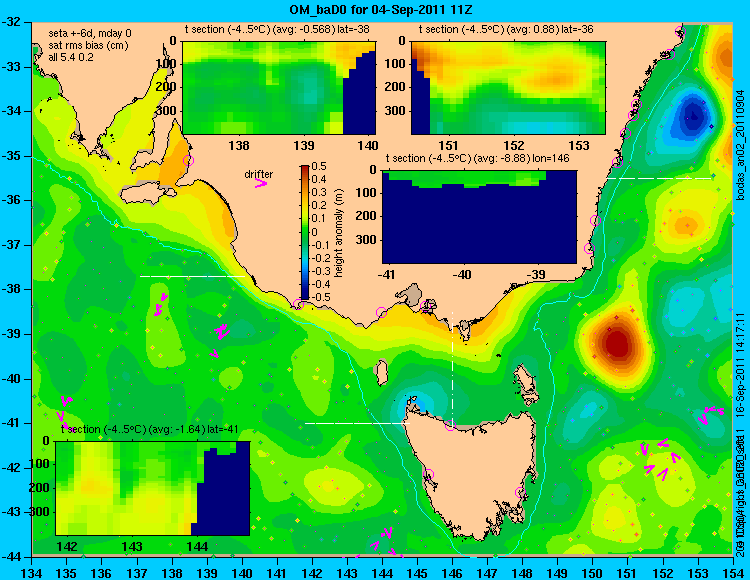Click the cluster of drifter arrows southeast of Tasmania
Screen dimensions: 750x580
(660, 459)
